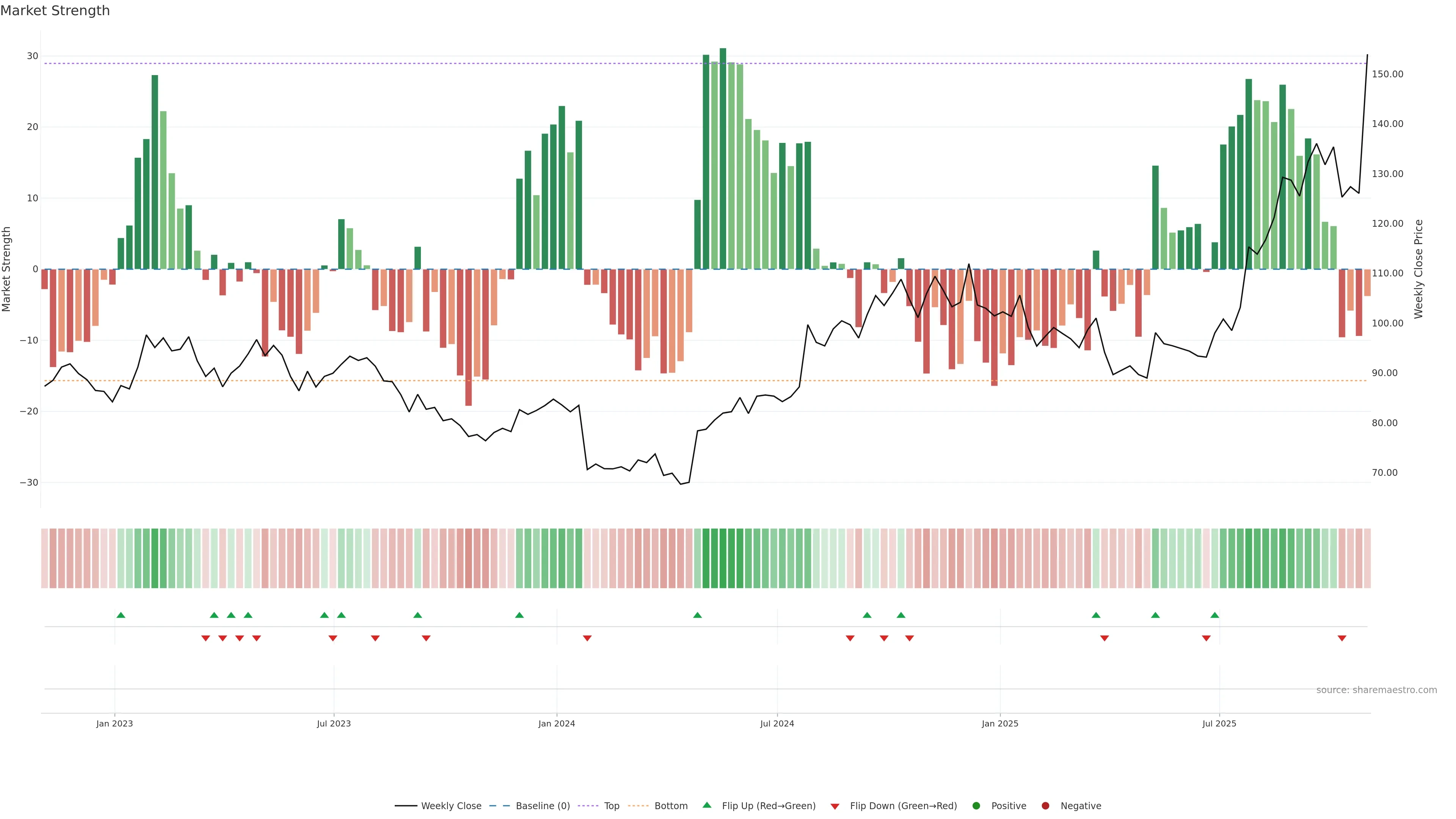Click the source: sharemaestro.com text
Screen dimensions: 1456x819
tap(1376, 690)
